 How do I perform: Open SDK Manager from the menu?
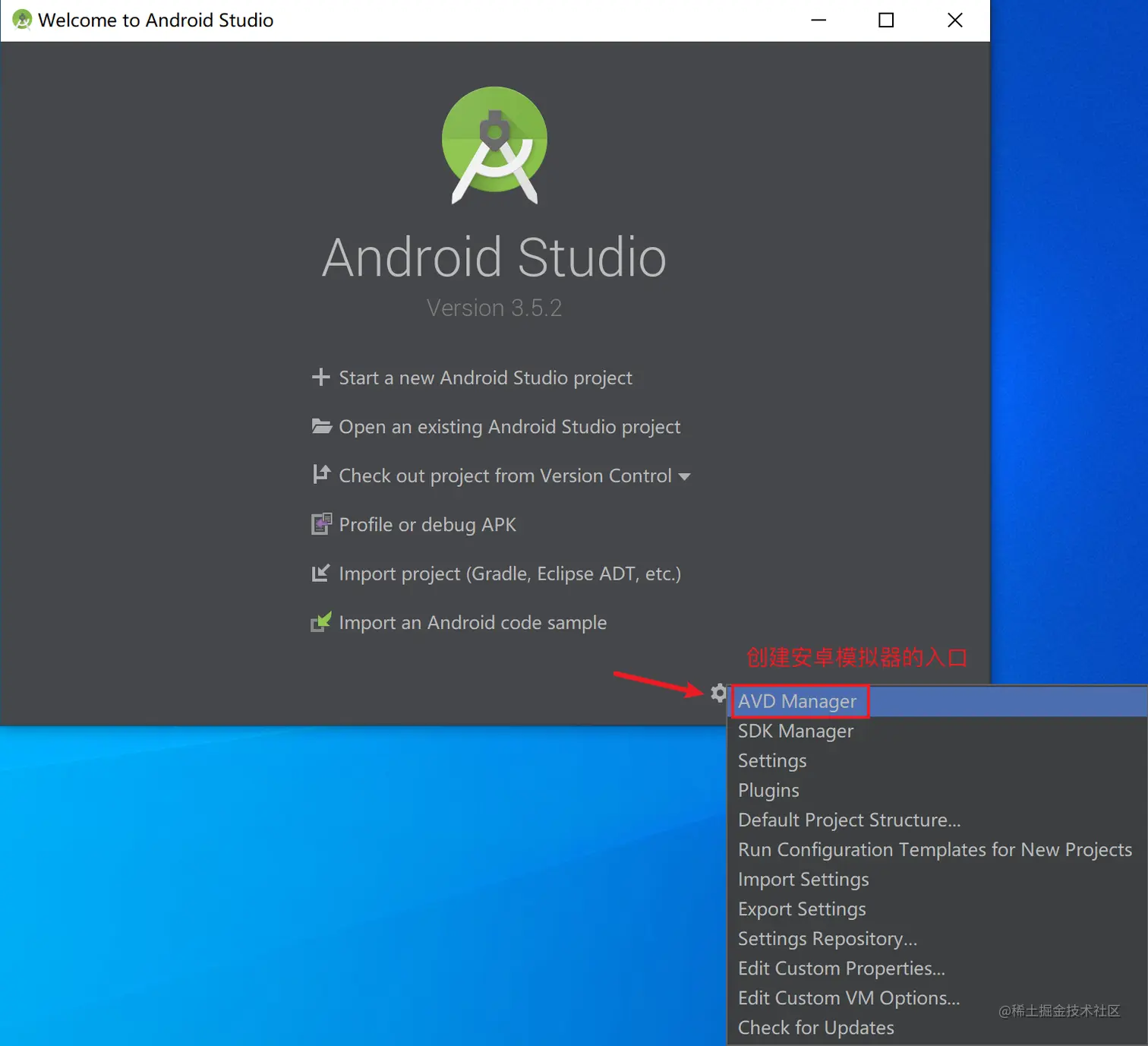pos(938,731)
